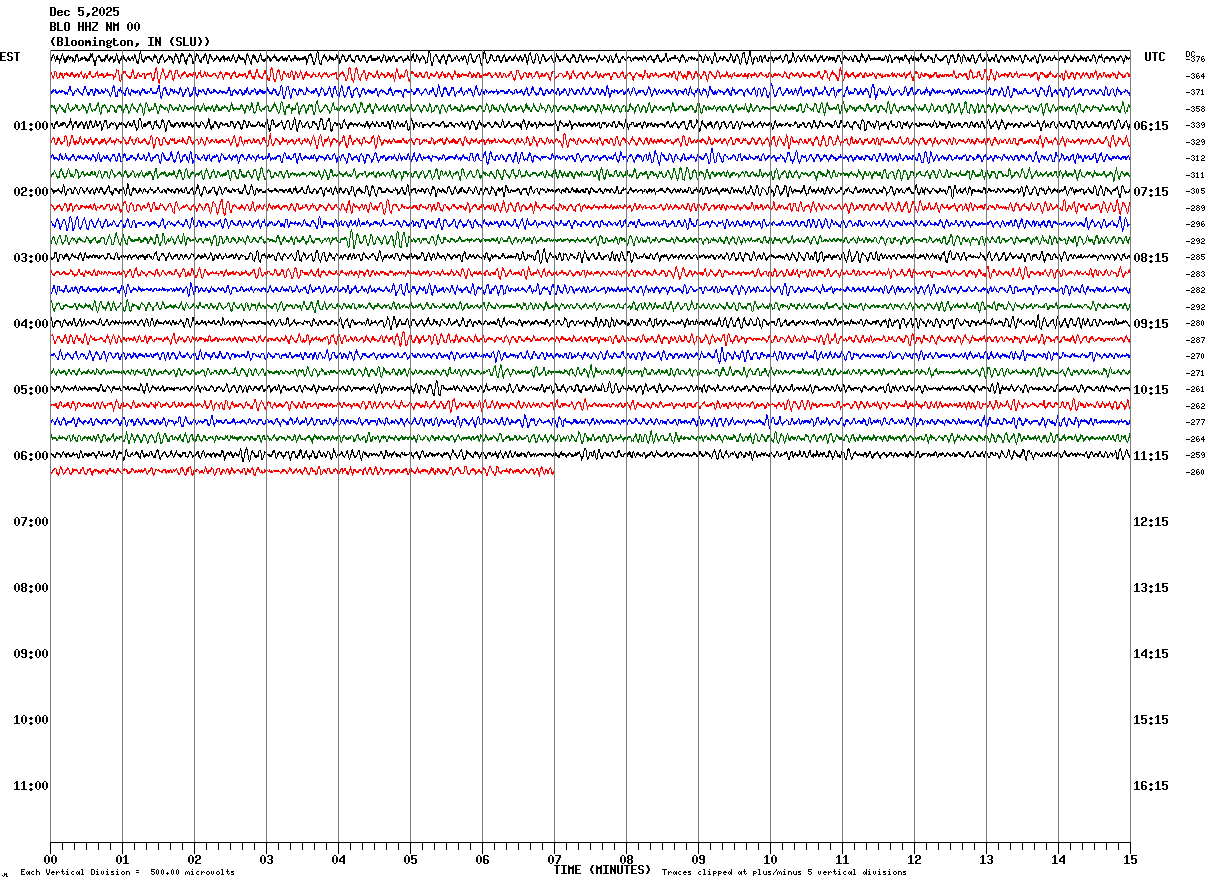Click minute tick label '04' on time axis
1210x886 pixels.
338,860
